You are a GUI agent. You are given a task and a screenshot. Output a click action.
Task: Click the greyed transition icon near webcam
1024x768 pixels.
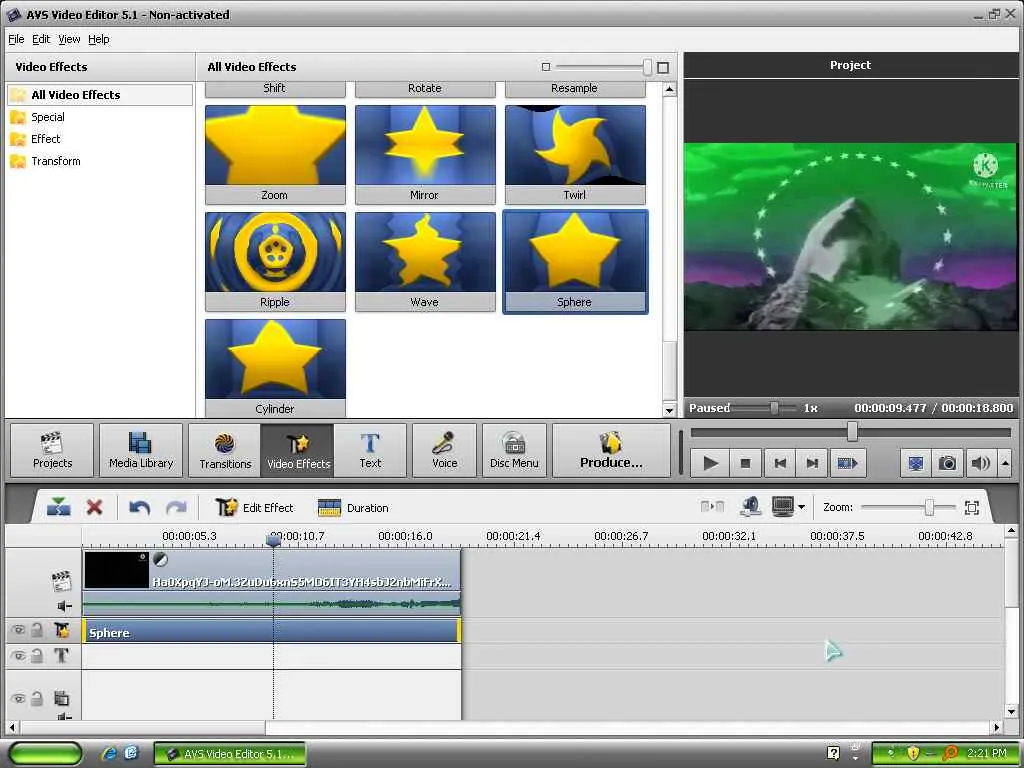coord(712,506)
